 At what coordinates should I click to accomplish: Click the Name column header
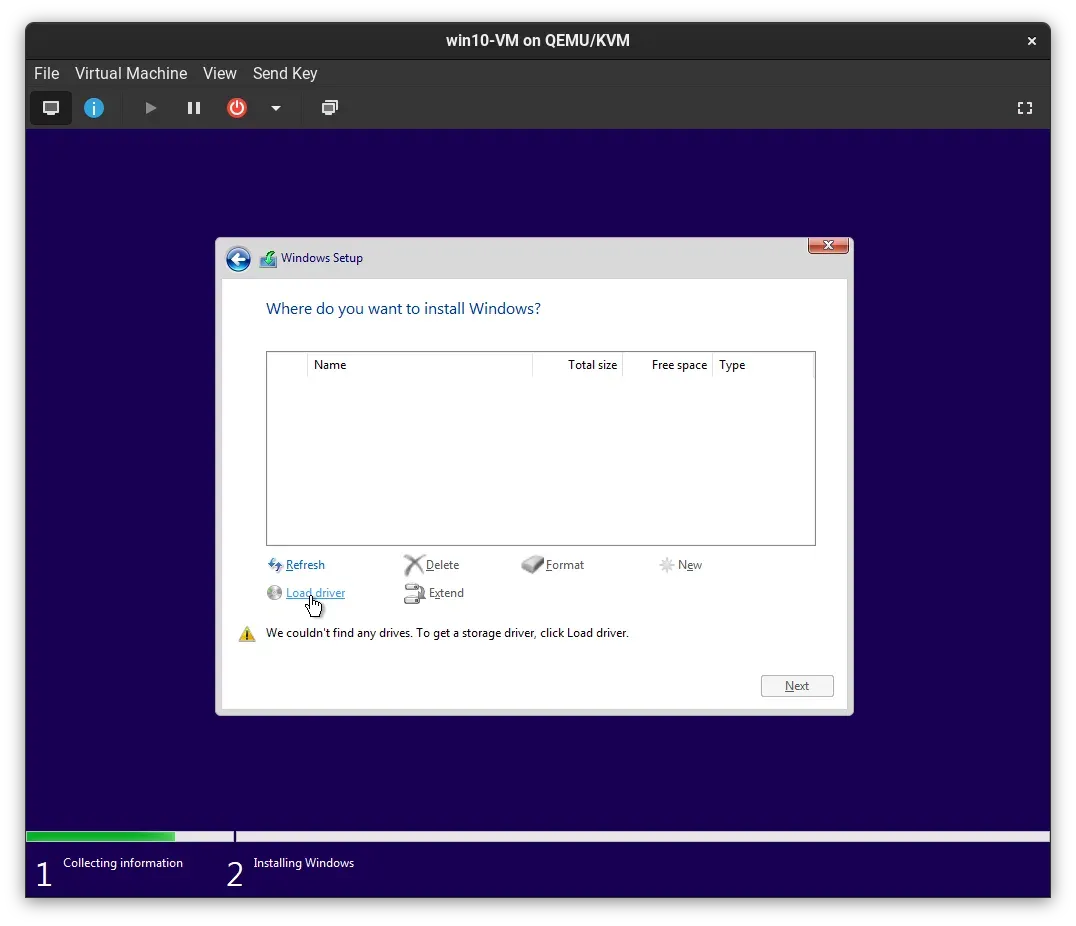click(x=419, y=365)
